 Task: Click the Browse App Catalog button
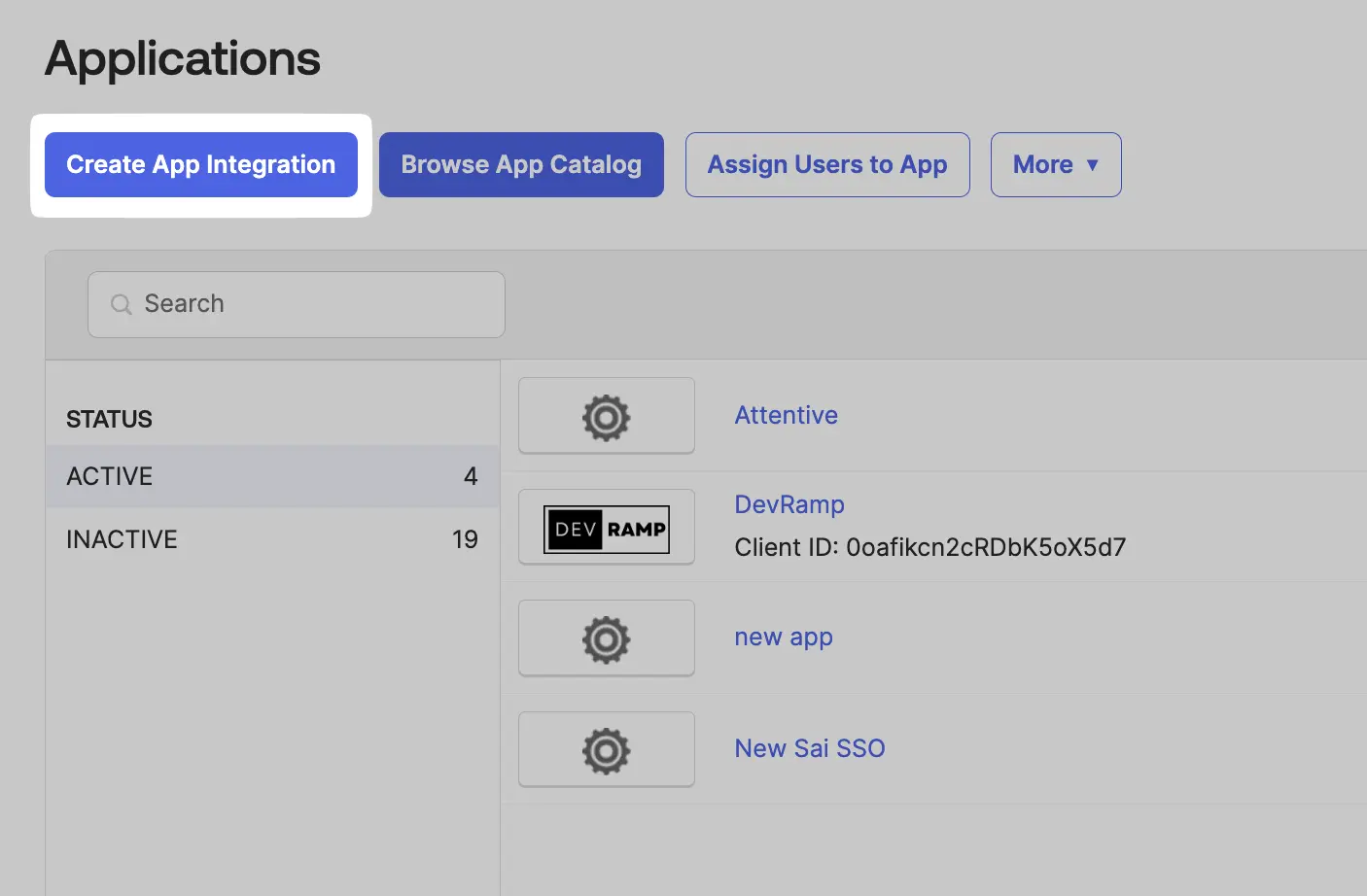click(521, 164)
